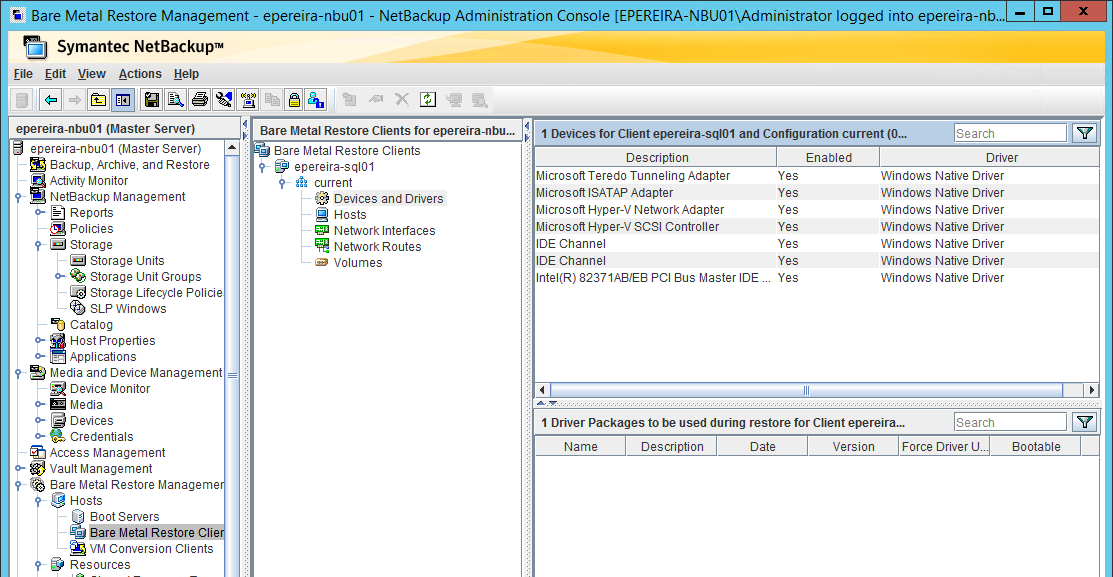The image size is (1113, 577).
Task: Click Bootable column header
Action: pyautogui.click(x=1036, y=446)
